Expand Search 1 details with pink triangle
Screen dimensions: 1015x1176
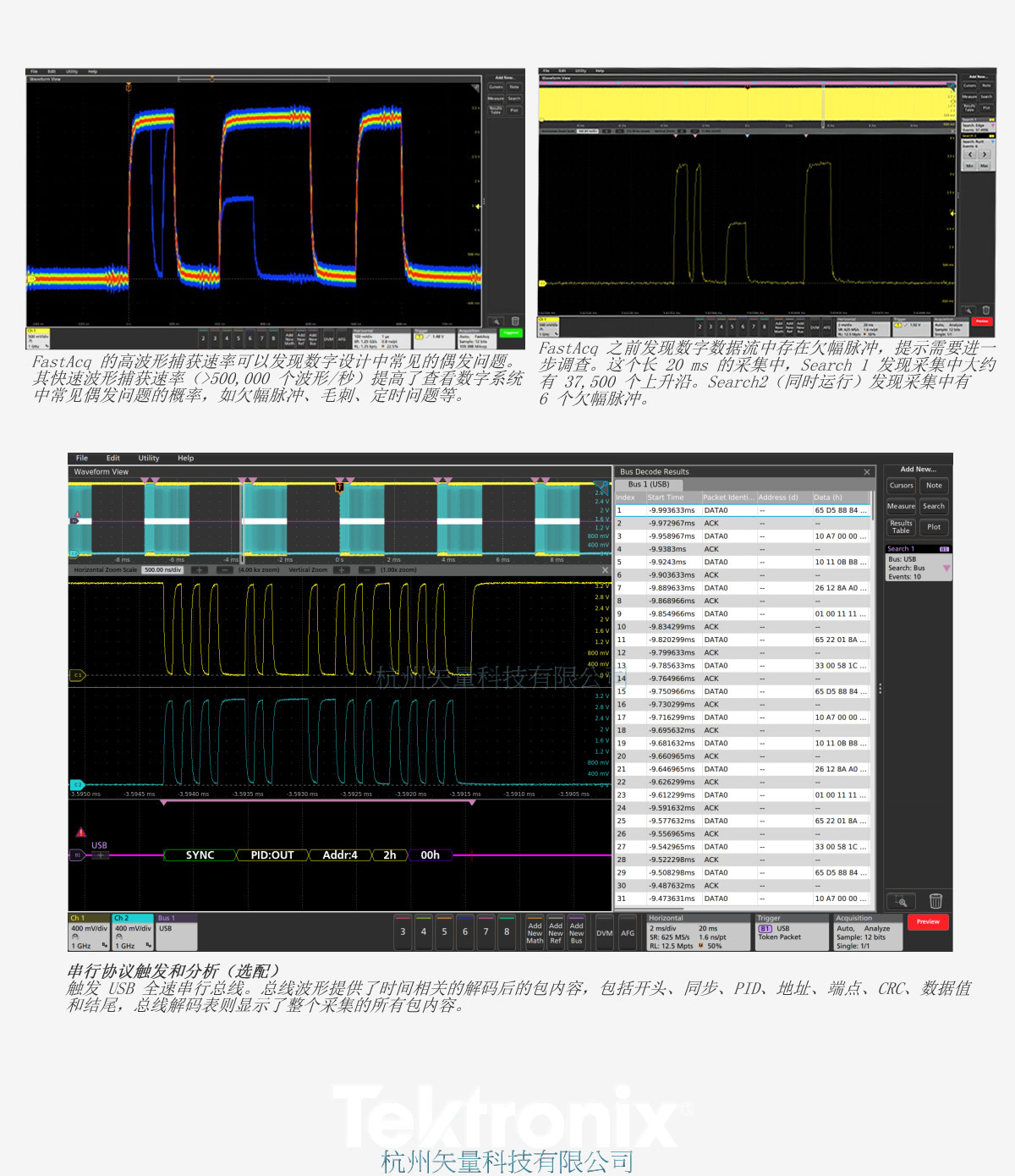coord(946,569)
